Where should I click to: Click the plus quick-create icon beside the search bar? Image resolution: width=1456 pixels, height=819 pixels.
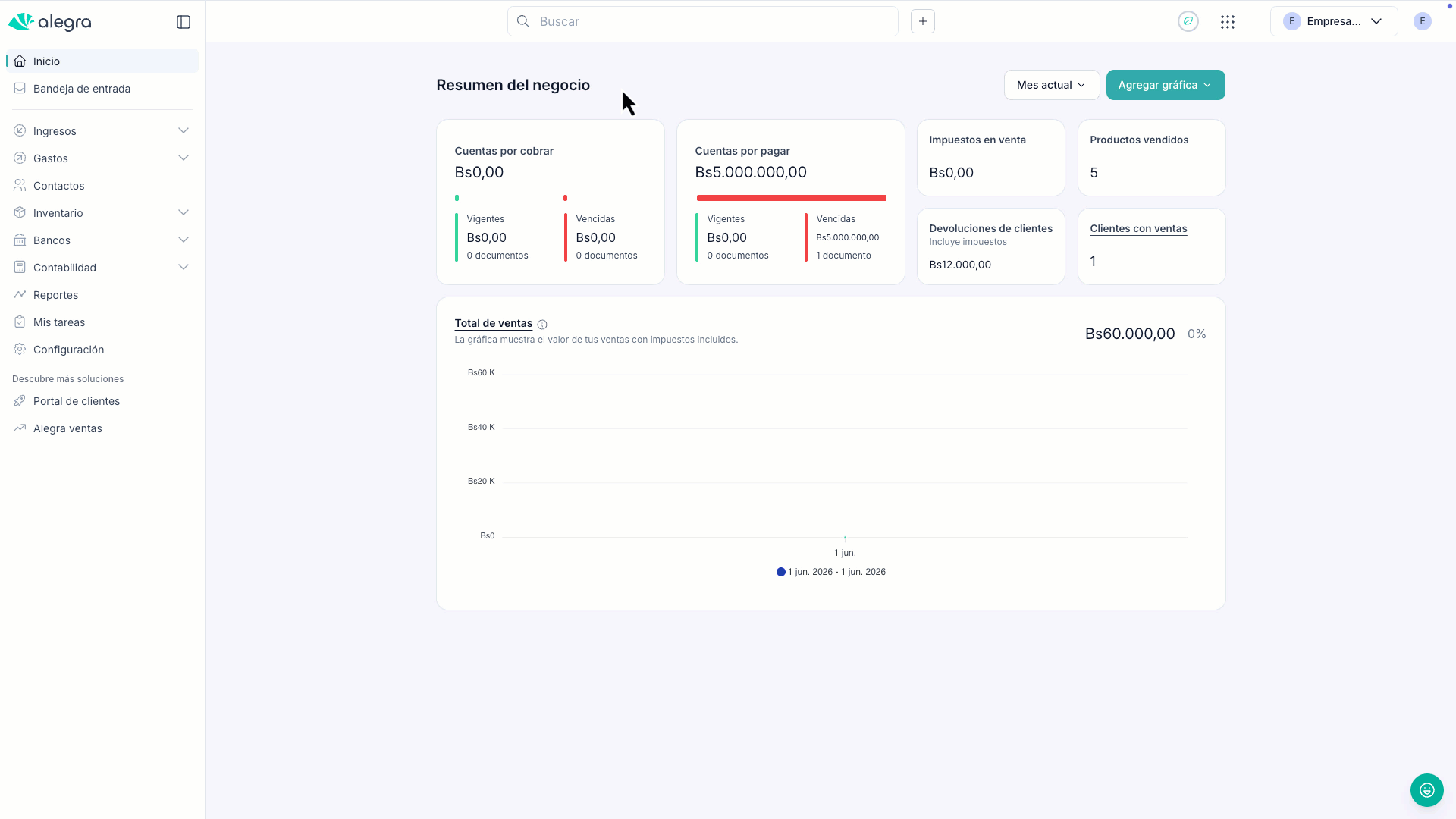click(923, 21)
